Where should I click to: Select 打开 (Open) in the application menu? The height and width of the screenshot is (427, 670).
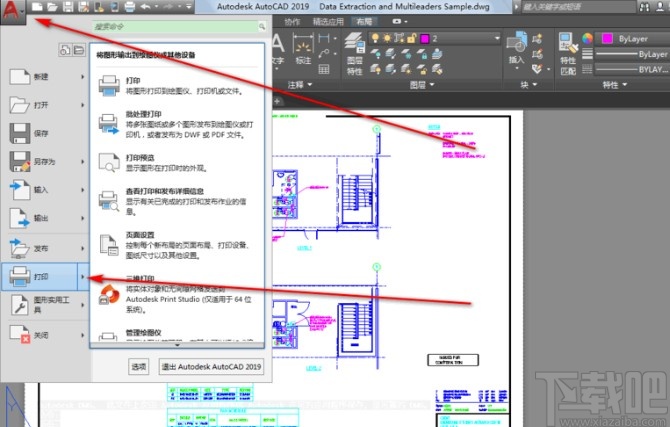click(x=47, y=105)
